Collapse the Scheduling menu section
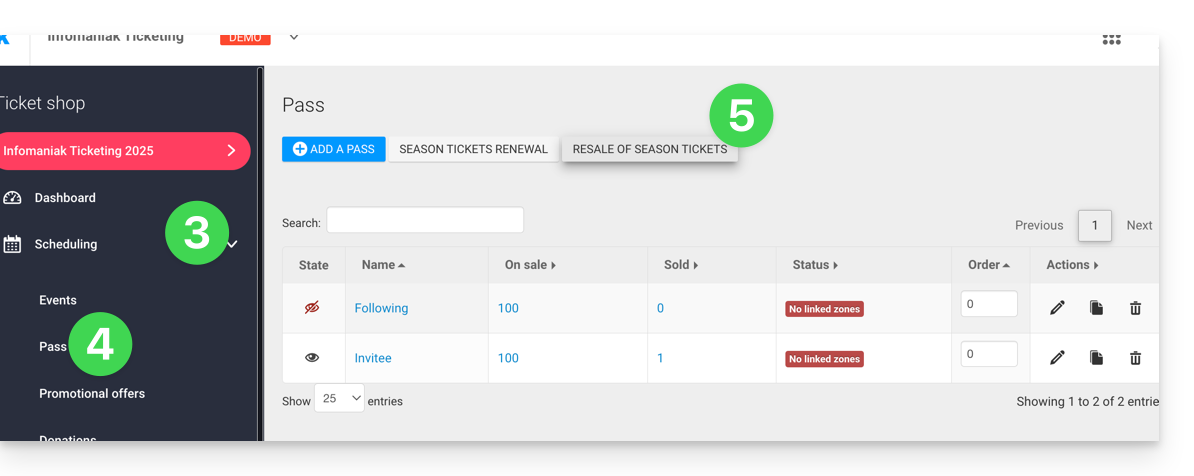 233,244
